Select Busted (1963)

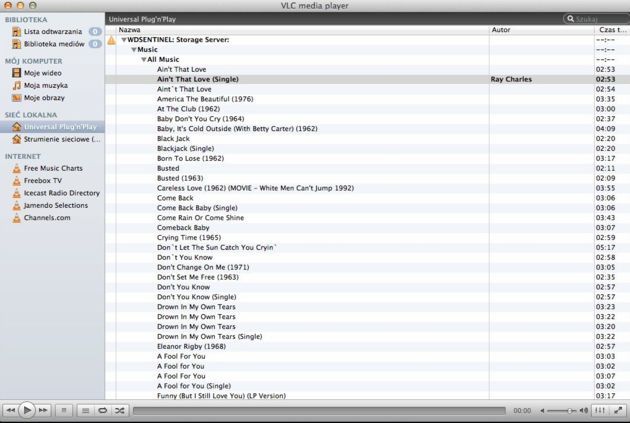(180, 178)
